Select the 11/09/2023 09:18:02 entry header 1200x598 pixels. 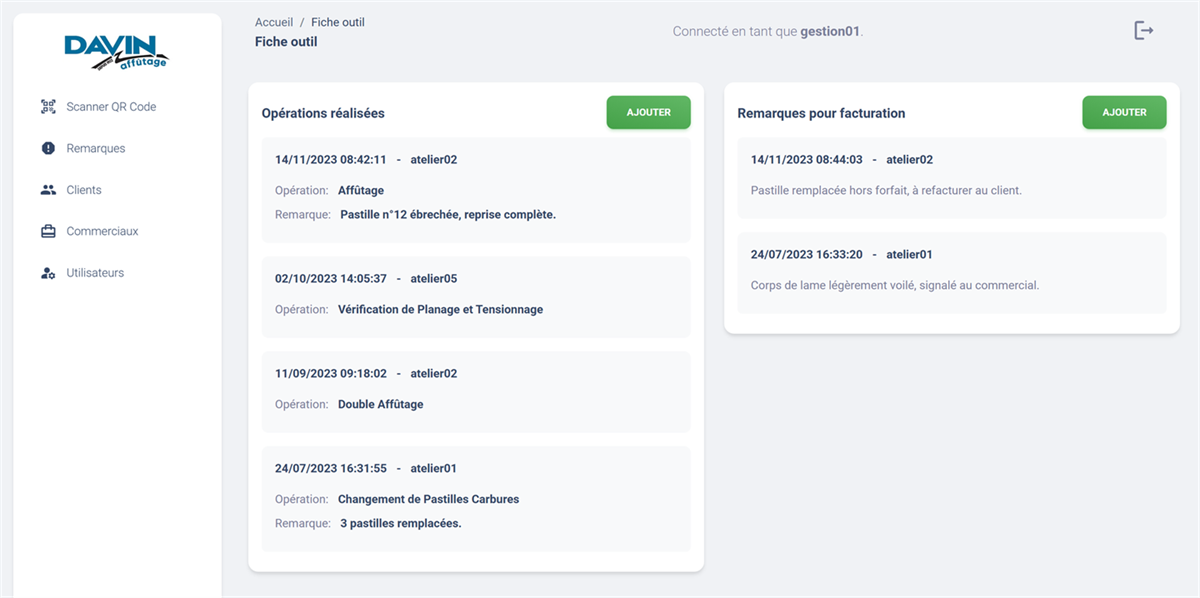click(366, 373)
